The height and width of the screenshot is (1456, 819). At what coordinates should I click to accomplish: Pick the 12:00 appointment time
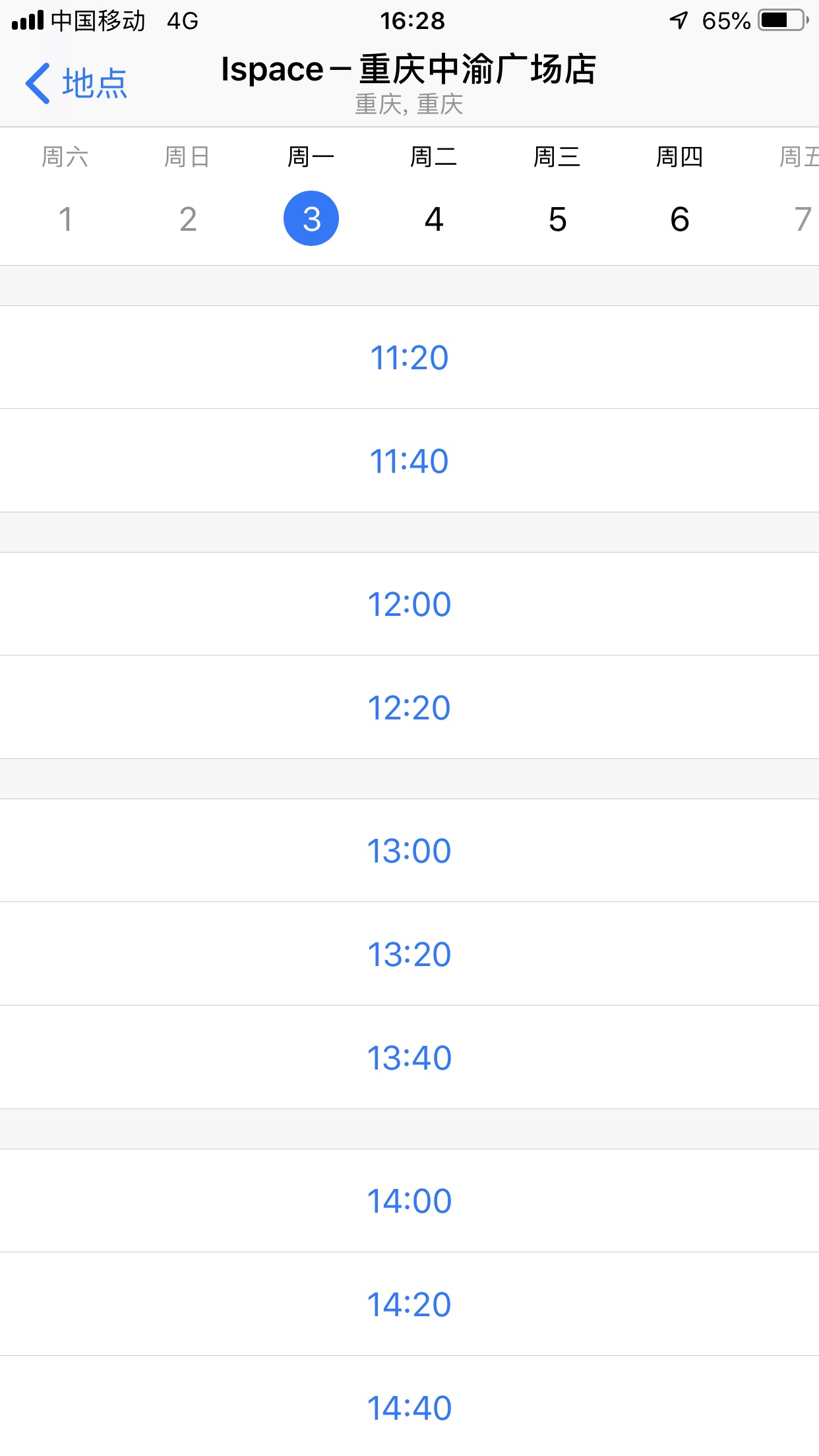point(409,604)
